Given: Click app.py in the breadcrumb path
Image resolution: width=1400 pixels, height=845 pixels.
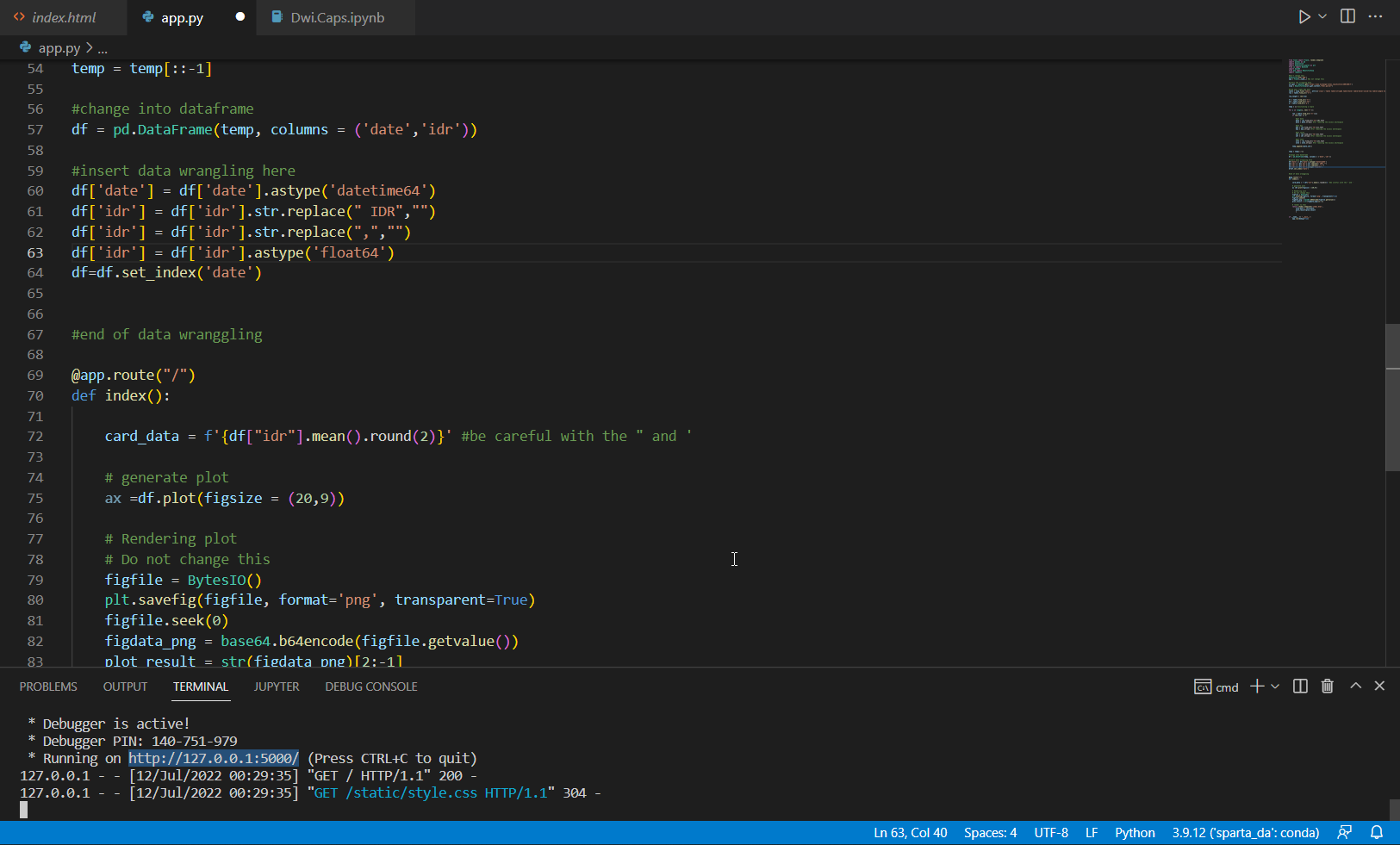Looking at the screenshot, I should tap(59, 48).
